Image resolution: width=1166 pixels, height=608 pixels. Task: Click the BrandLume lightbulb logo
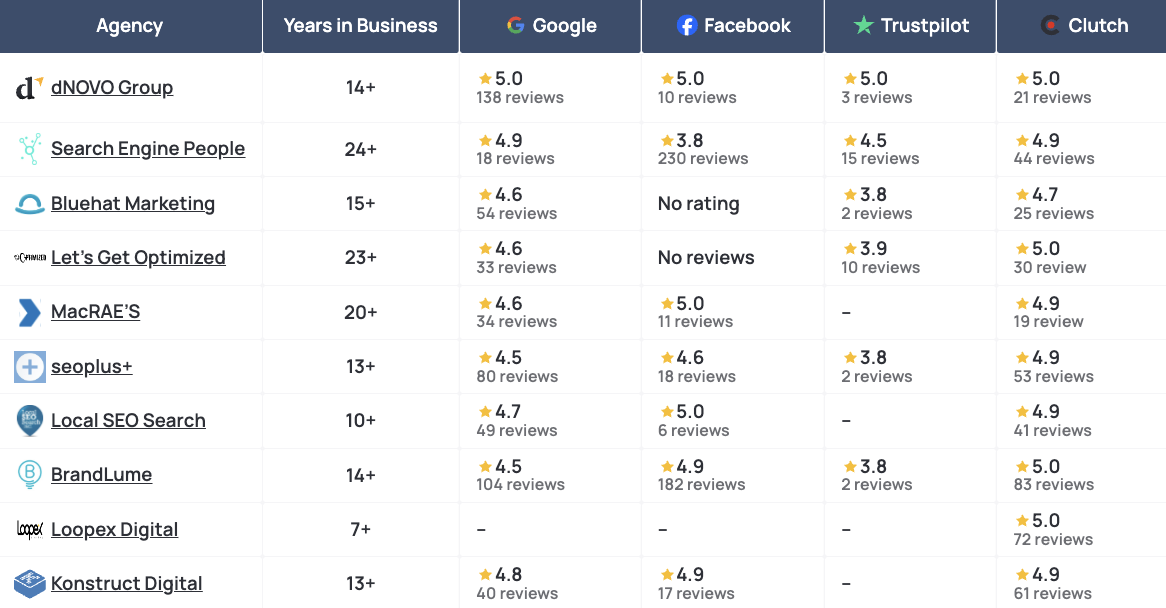tap(28, 475)
